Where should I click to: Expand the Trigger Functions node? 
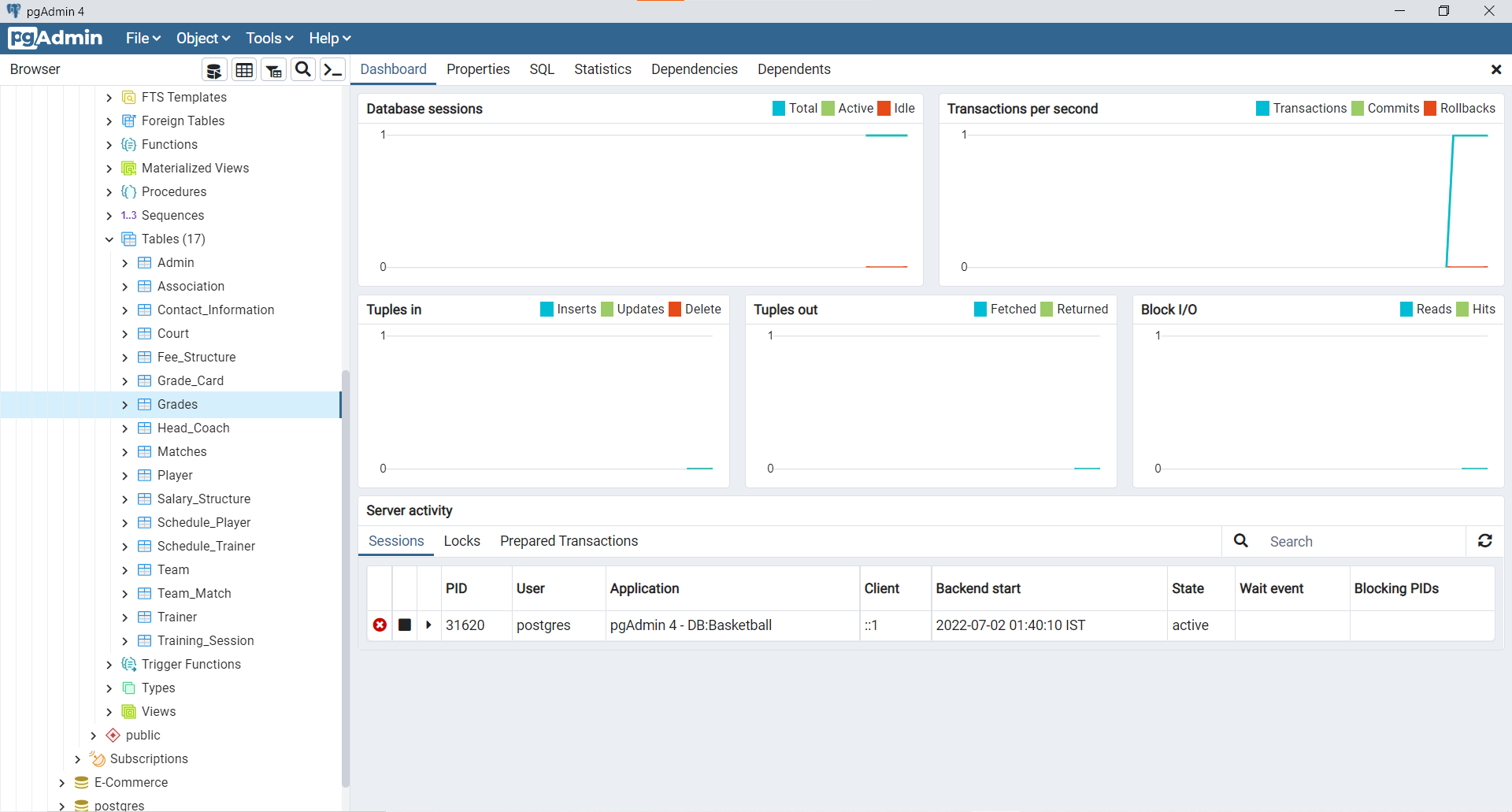[x=109, y=664]
